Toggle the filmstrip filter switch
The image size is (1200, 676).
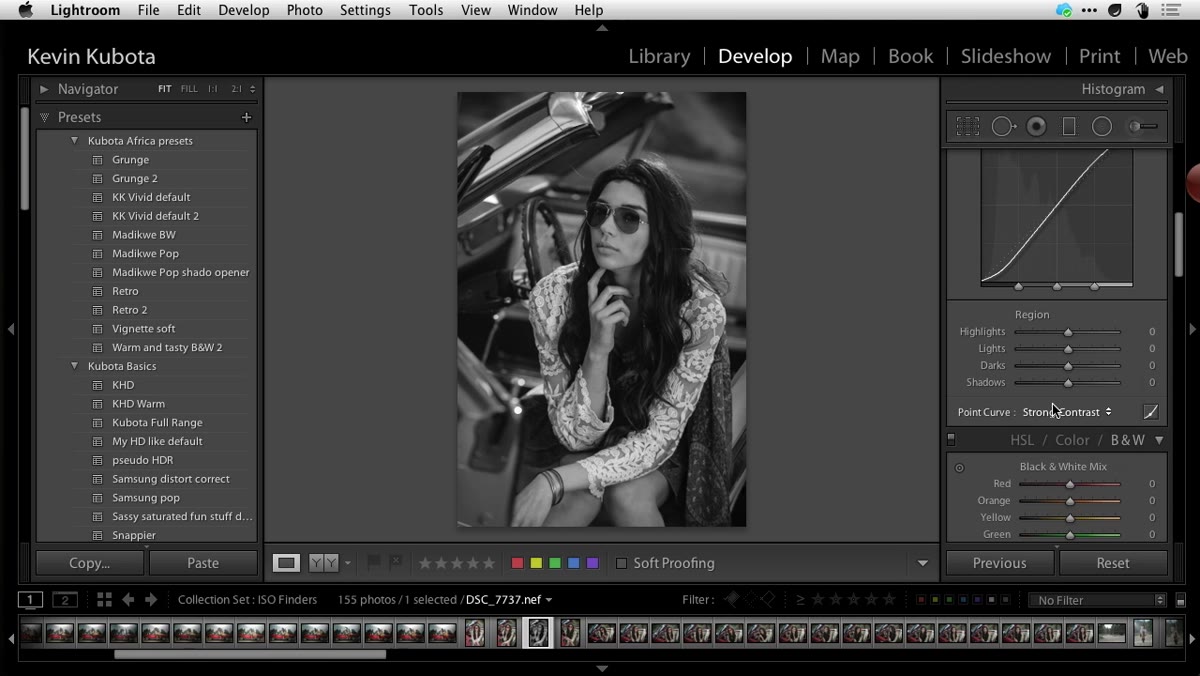pyautogui.click(x=1181, y=600)
